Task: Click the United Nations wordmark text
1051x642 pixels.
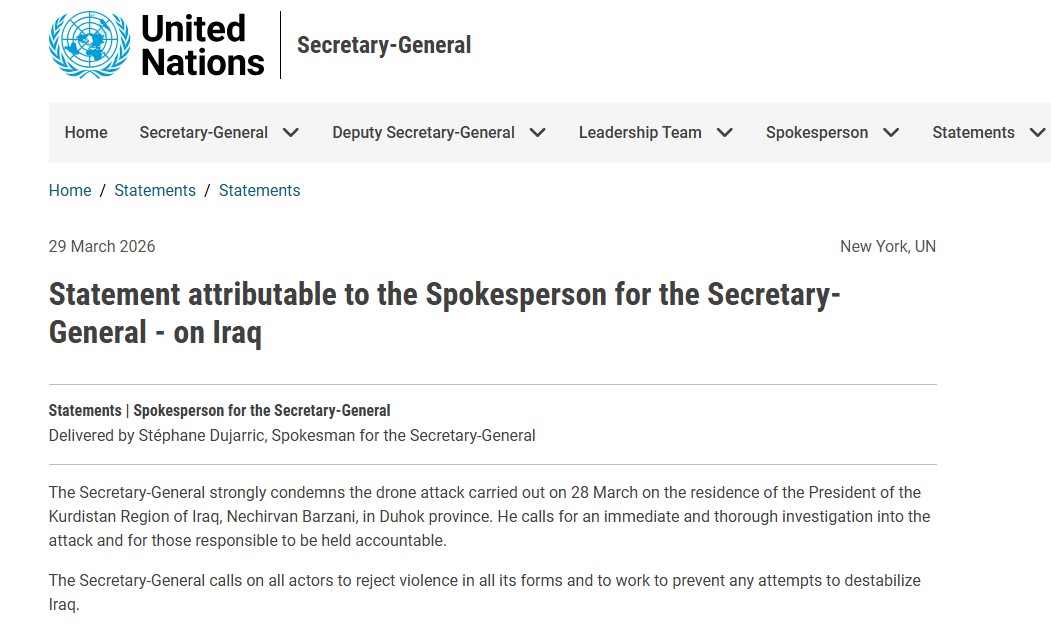Action: [202, 46]
